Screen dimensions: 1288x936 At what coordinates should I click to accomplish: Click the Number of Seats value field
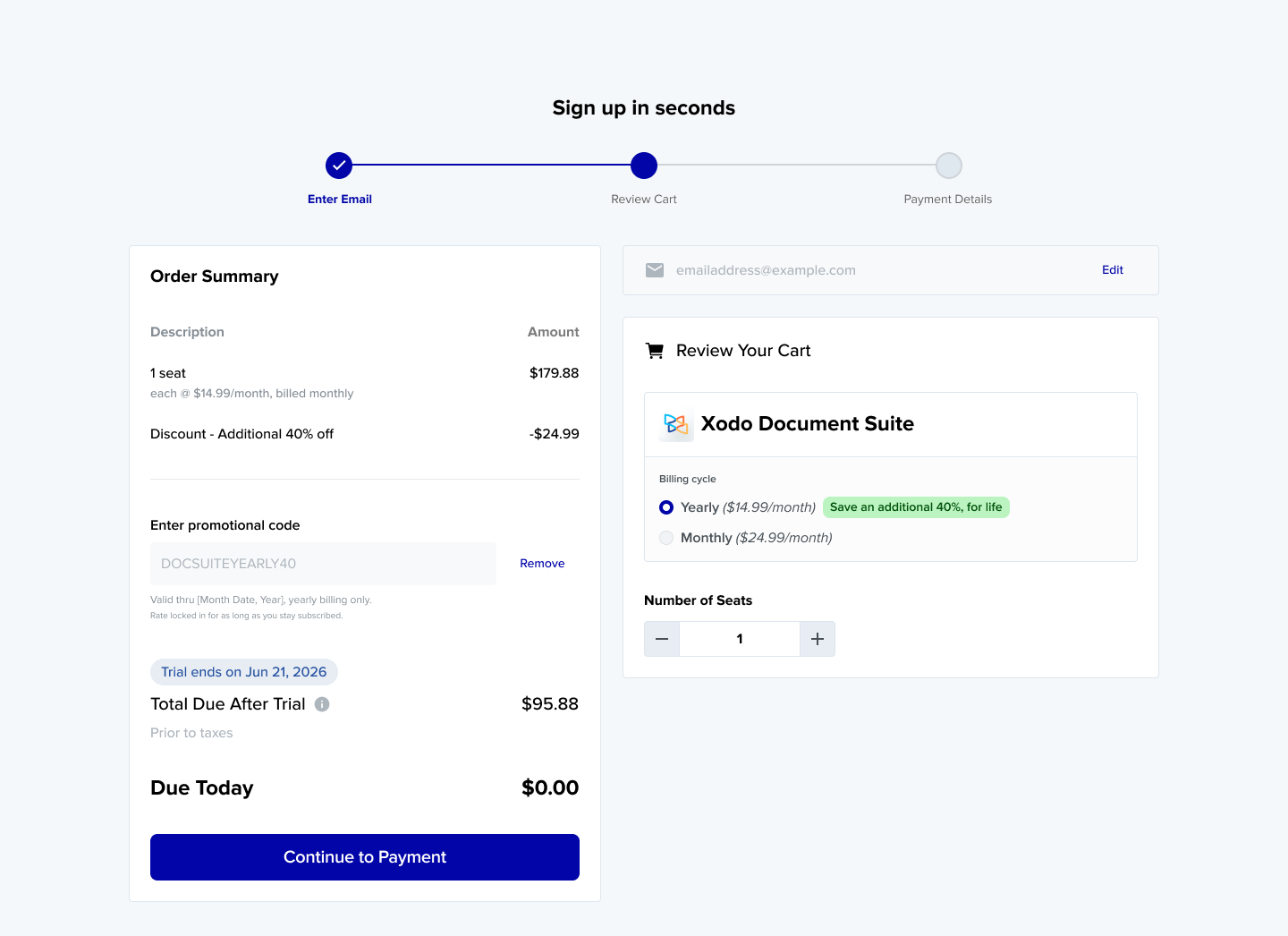(740, 639)
